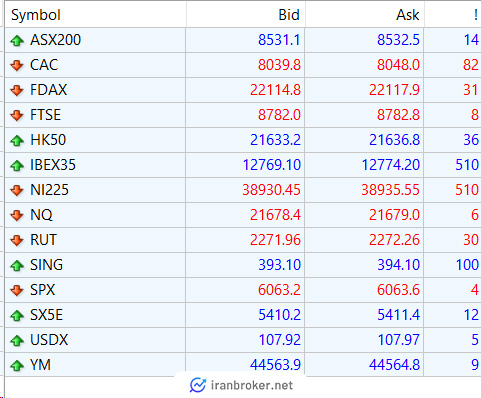Select the red arrow icon for SPX
This screenshot has height=398, width=481.
[x=17, y=290]
